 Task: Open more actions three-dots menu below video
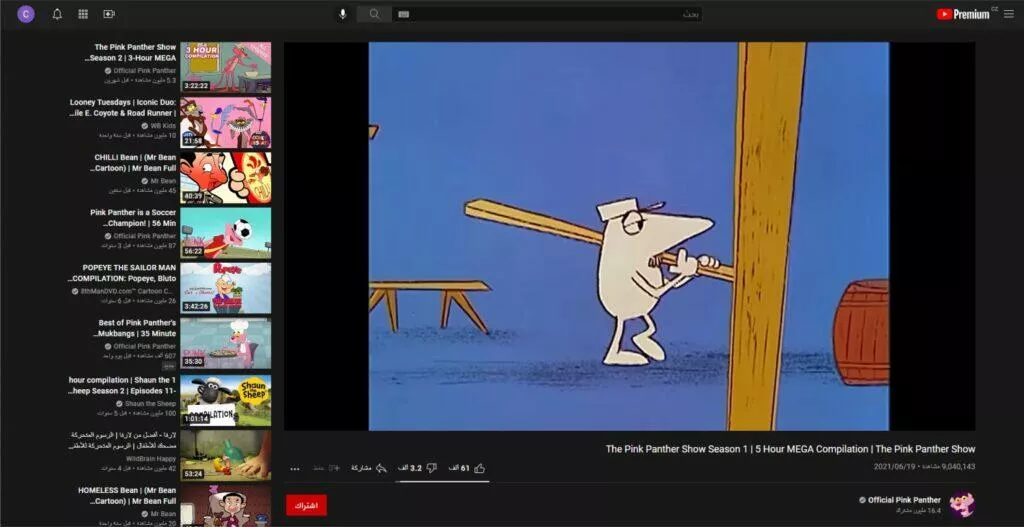295,468
